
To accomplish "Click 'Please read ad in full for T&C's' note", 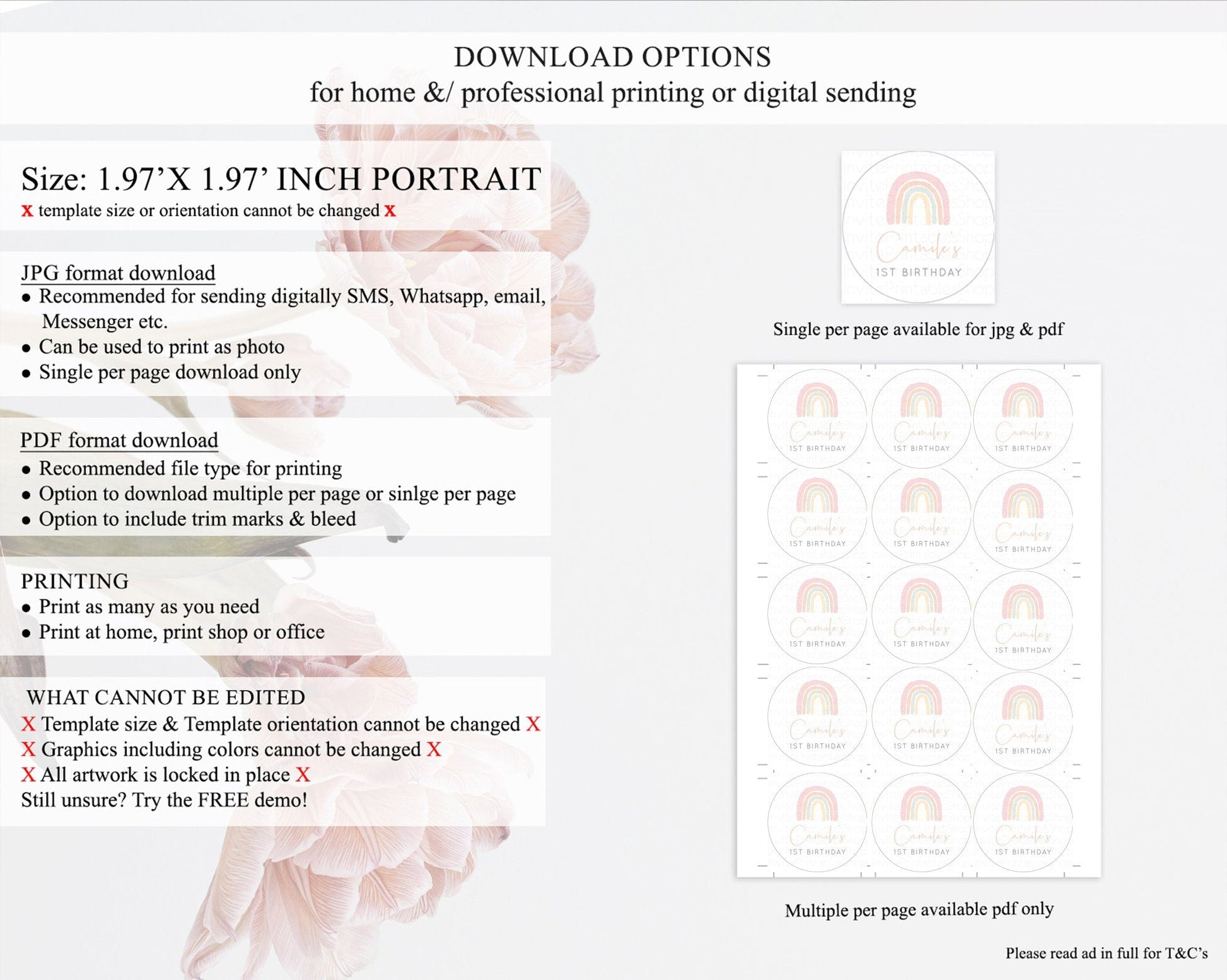I will (1106, 953).
